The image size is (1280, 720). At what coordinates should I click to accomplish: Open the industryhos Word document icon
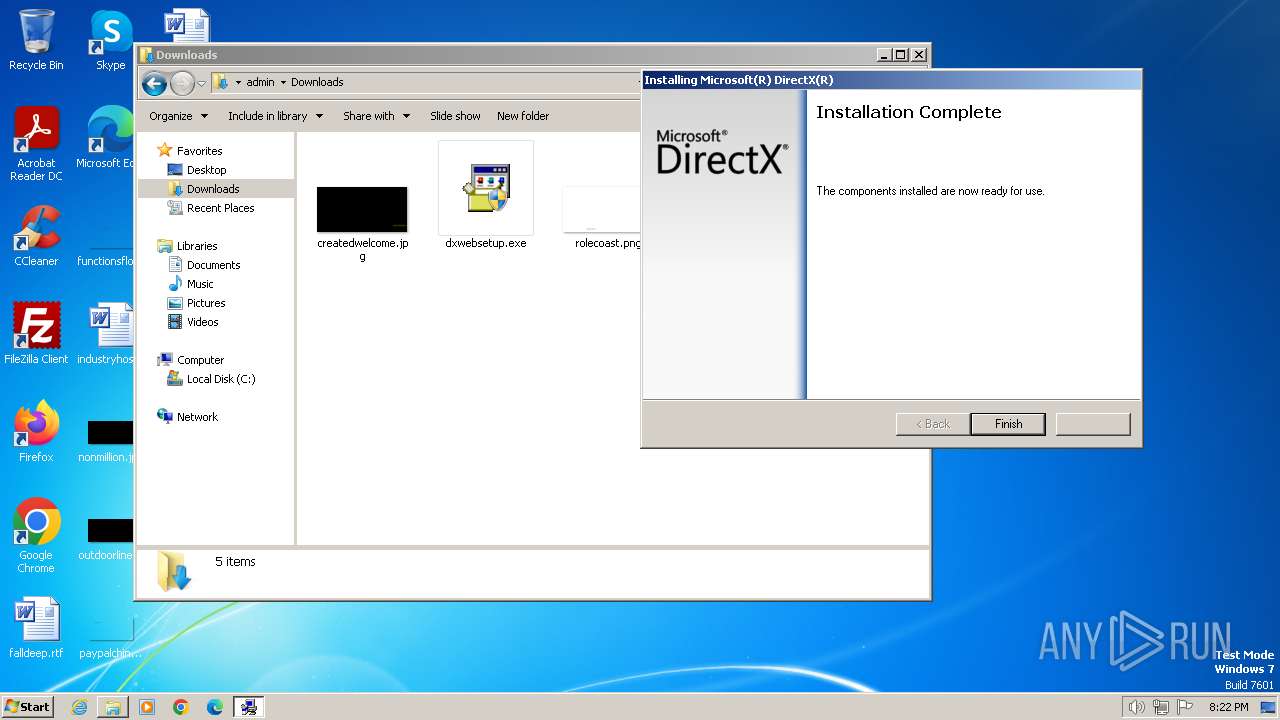click(106, 333)
